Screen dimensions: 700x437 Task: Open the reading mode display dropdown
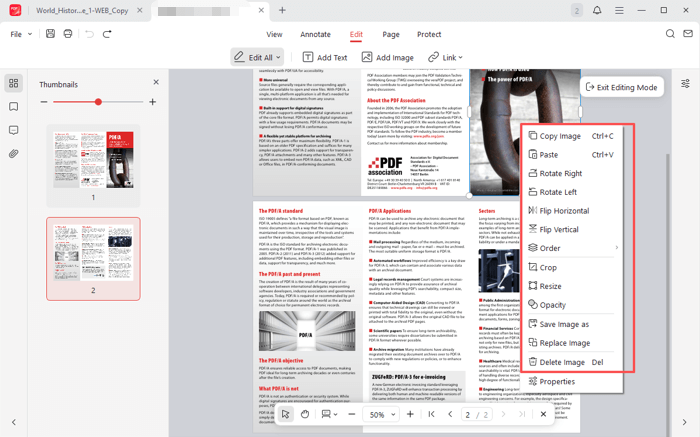(329, 414)
